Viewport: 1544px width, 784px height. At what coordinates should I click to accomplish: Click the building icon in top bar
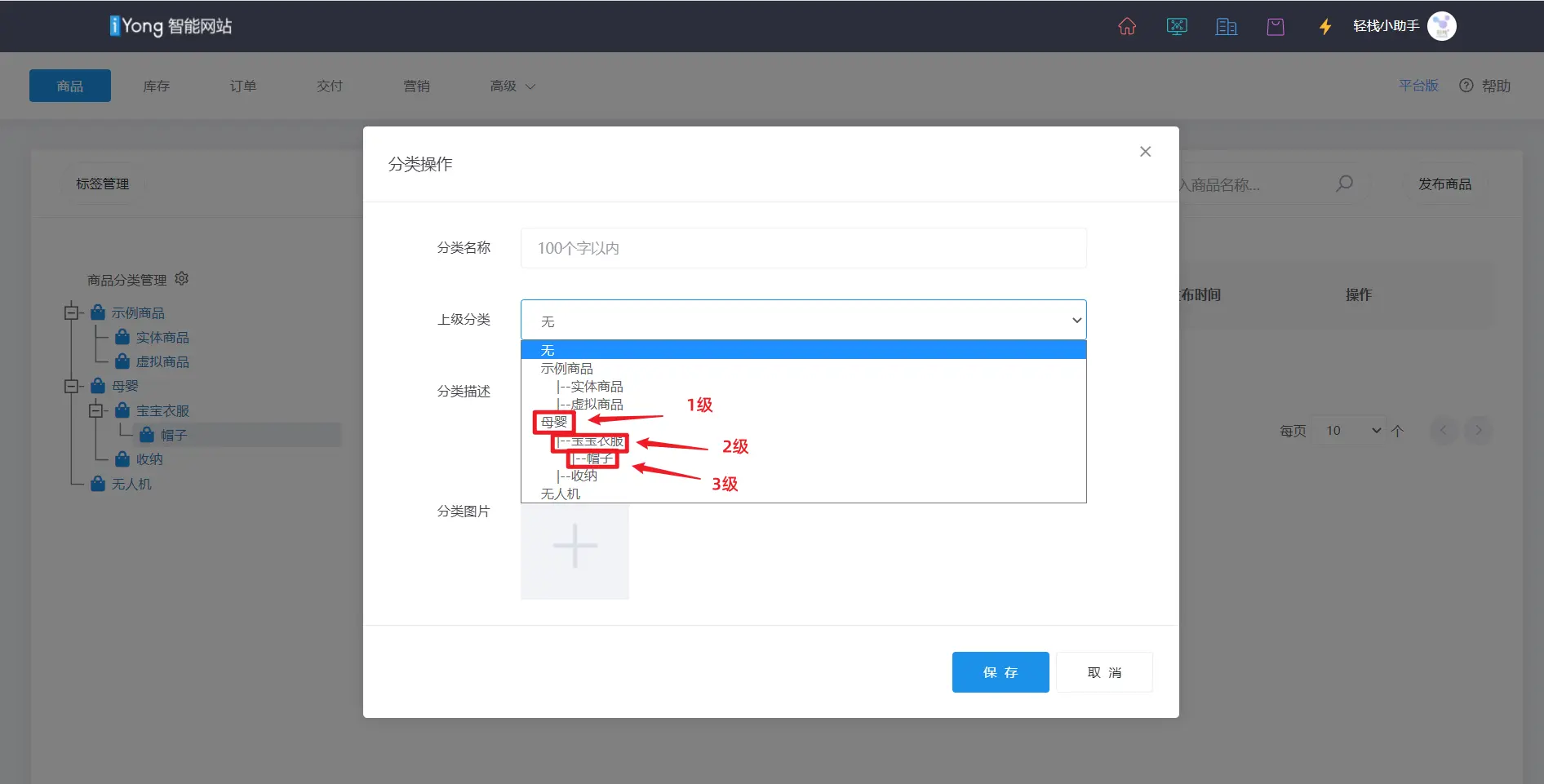coord(1226,27)
